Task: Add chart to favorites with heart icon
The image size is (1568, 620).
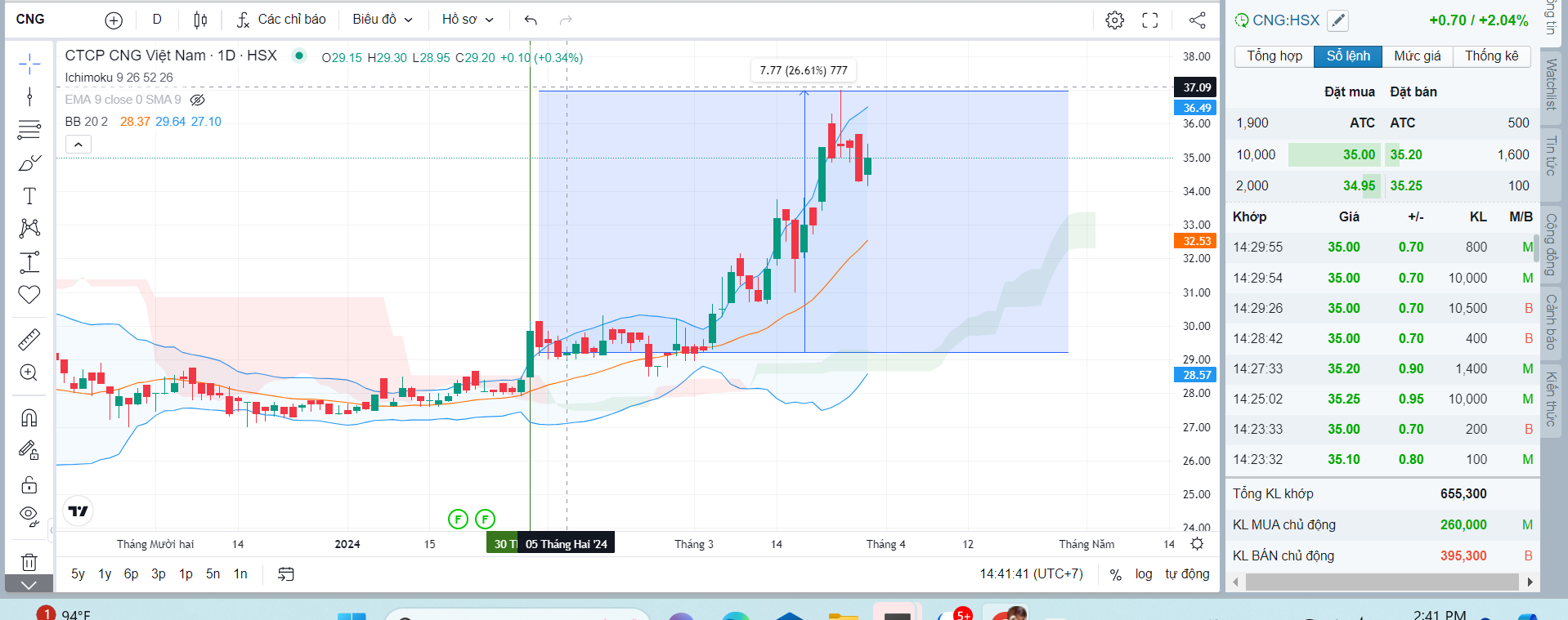Action: pos(29,294)
